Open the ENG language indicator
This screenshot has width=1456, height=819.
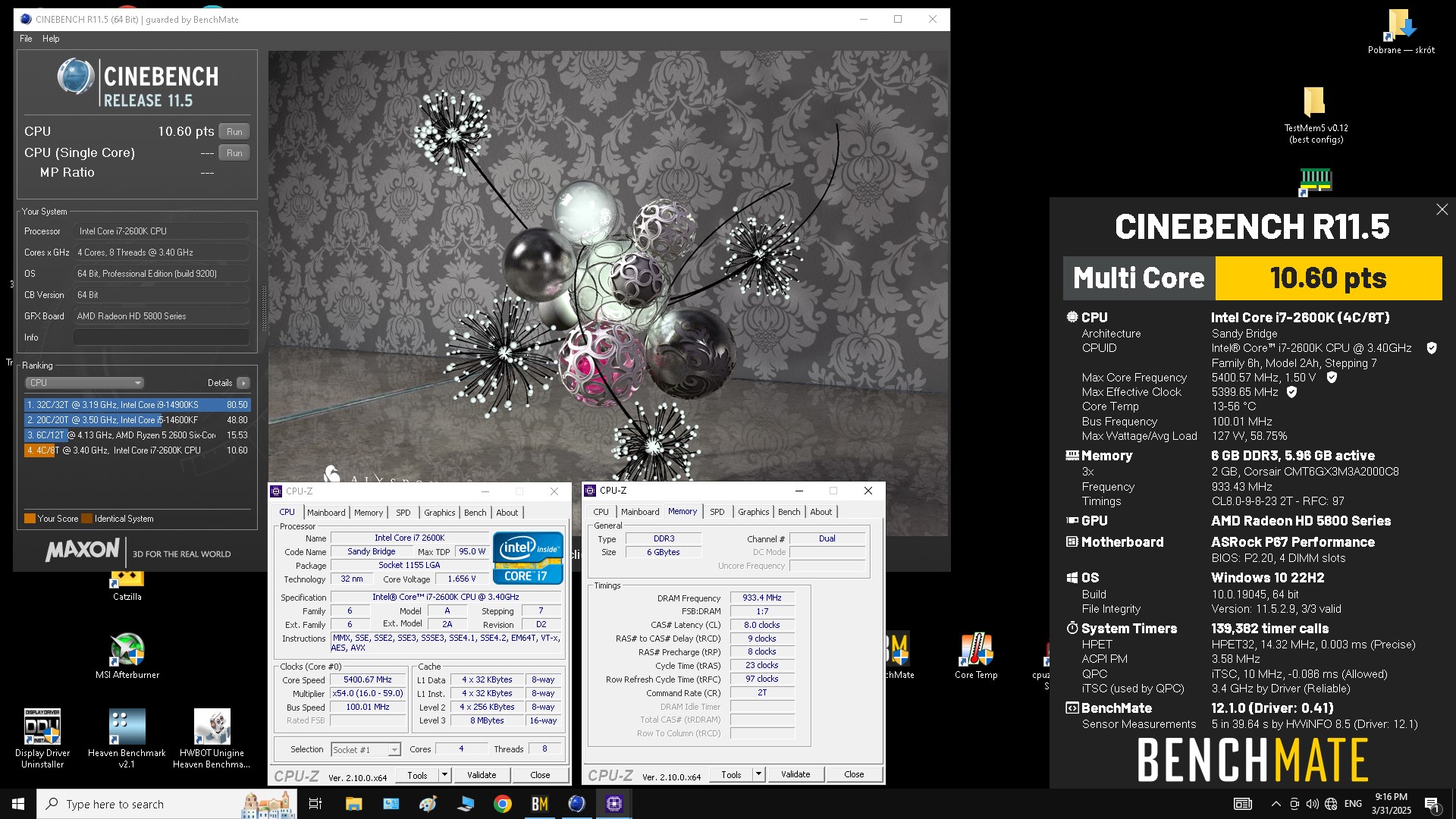pyautogui.click(x=1353, y=804)
